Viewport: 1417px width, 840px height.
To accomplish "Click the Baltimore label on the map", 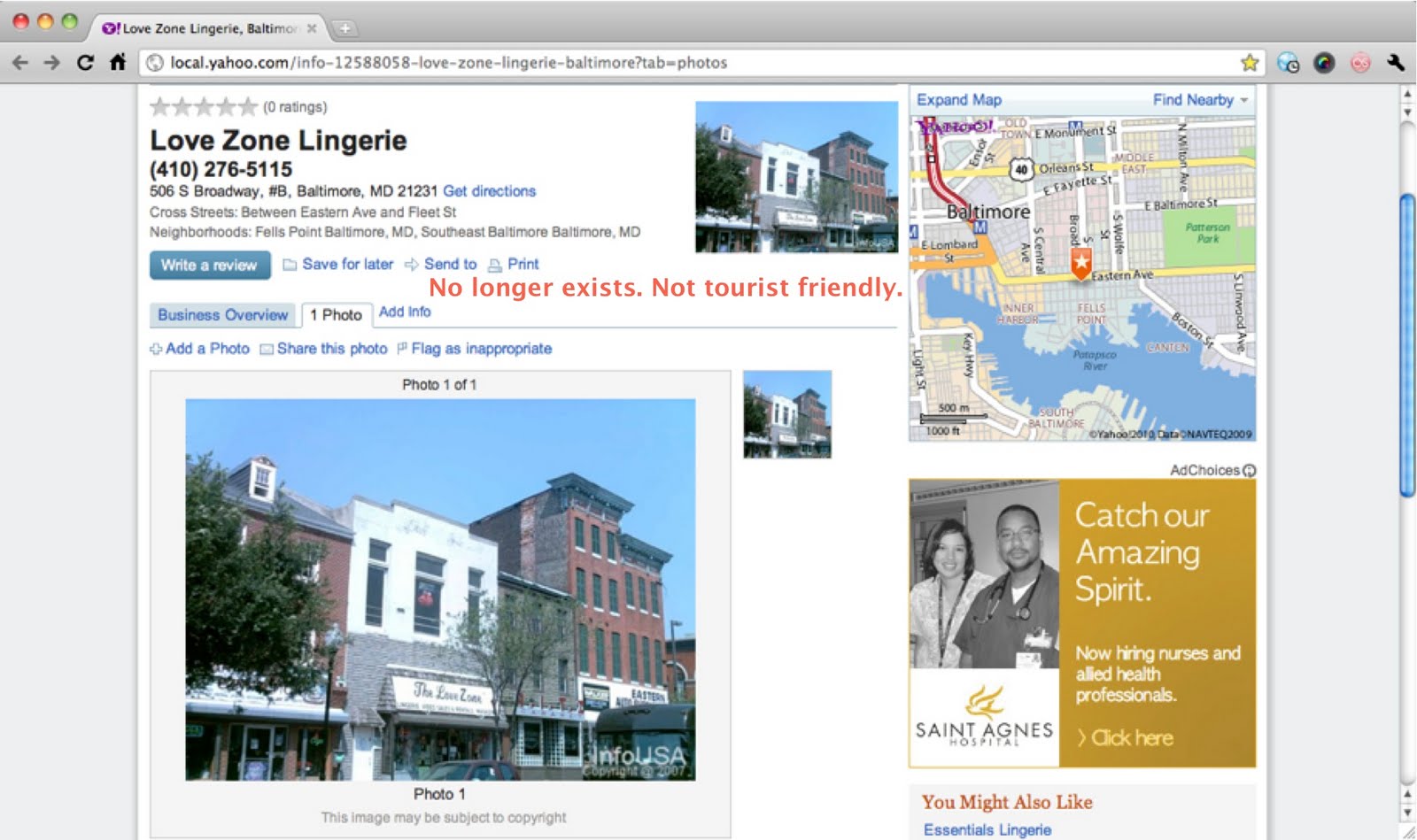I will tap(988, 212).
